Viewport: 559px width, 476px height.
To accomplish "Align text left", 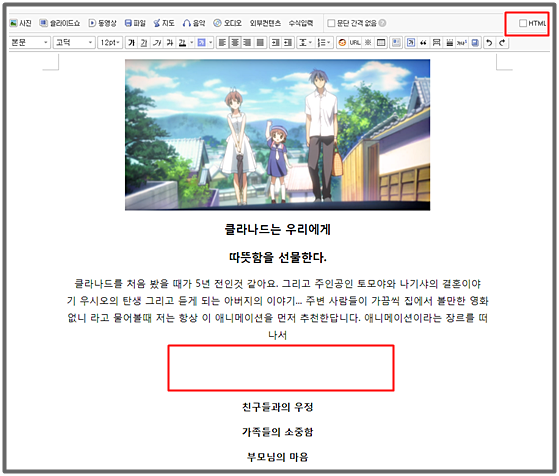I will [x=222, y=43].
